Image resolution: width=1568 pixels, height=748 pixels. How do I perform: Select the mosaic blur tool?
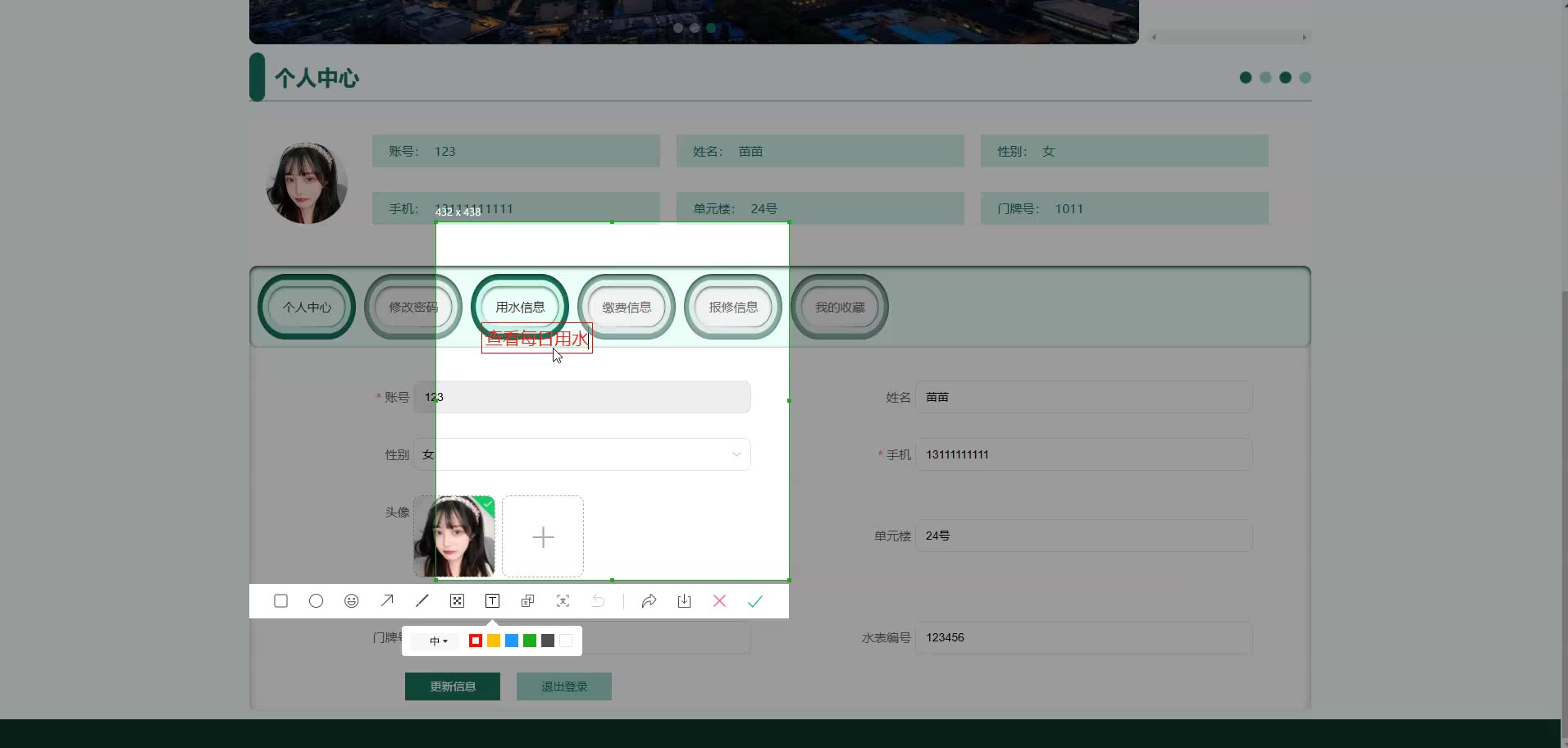(x=458, y=601)
